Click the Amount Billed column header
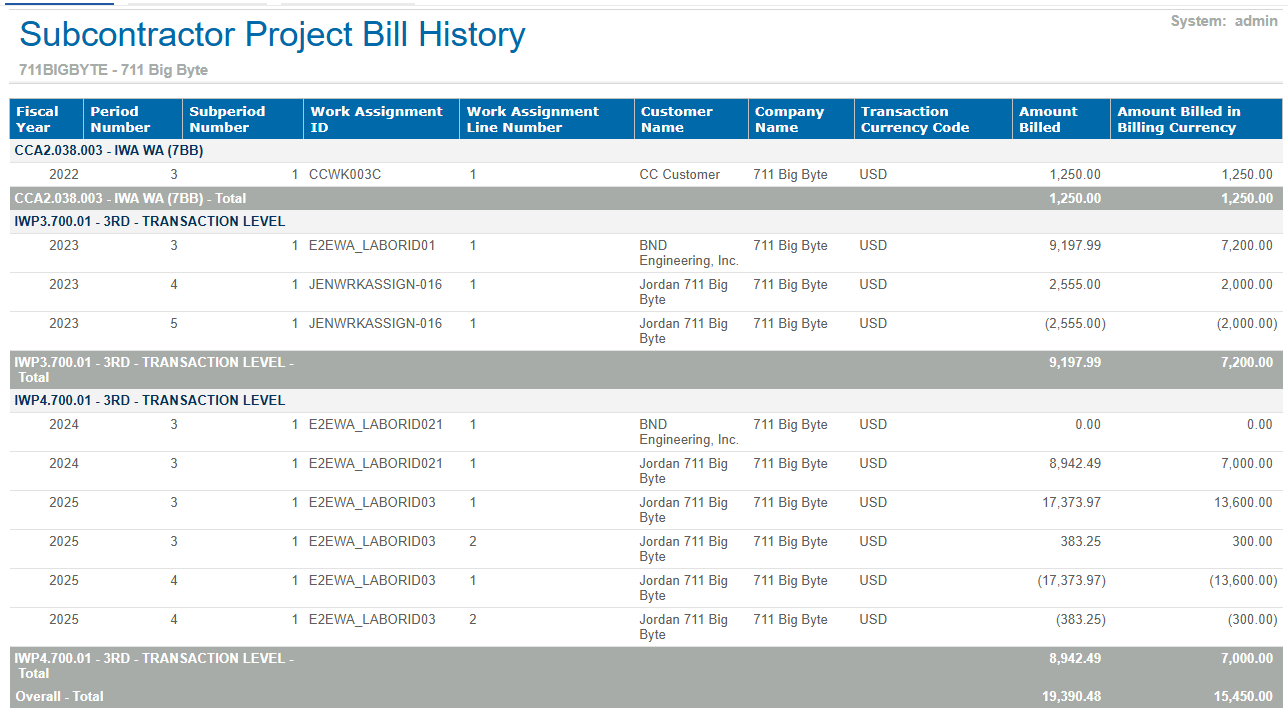The height and width of the screenshot is (725, 1288). click(1048, 119)
